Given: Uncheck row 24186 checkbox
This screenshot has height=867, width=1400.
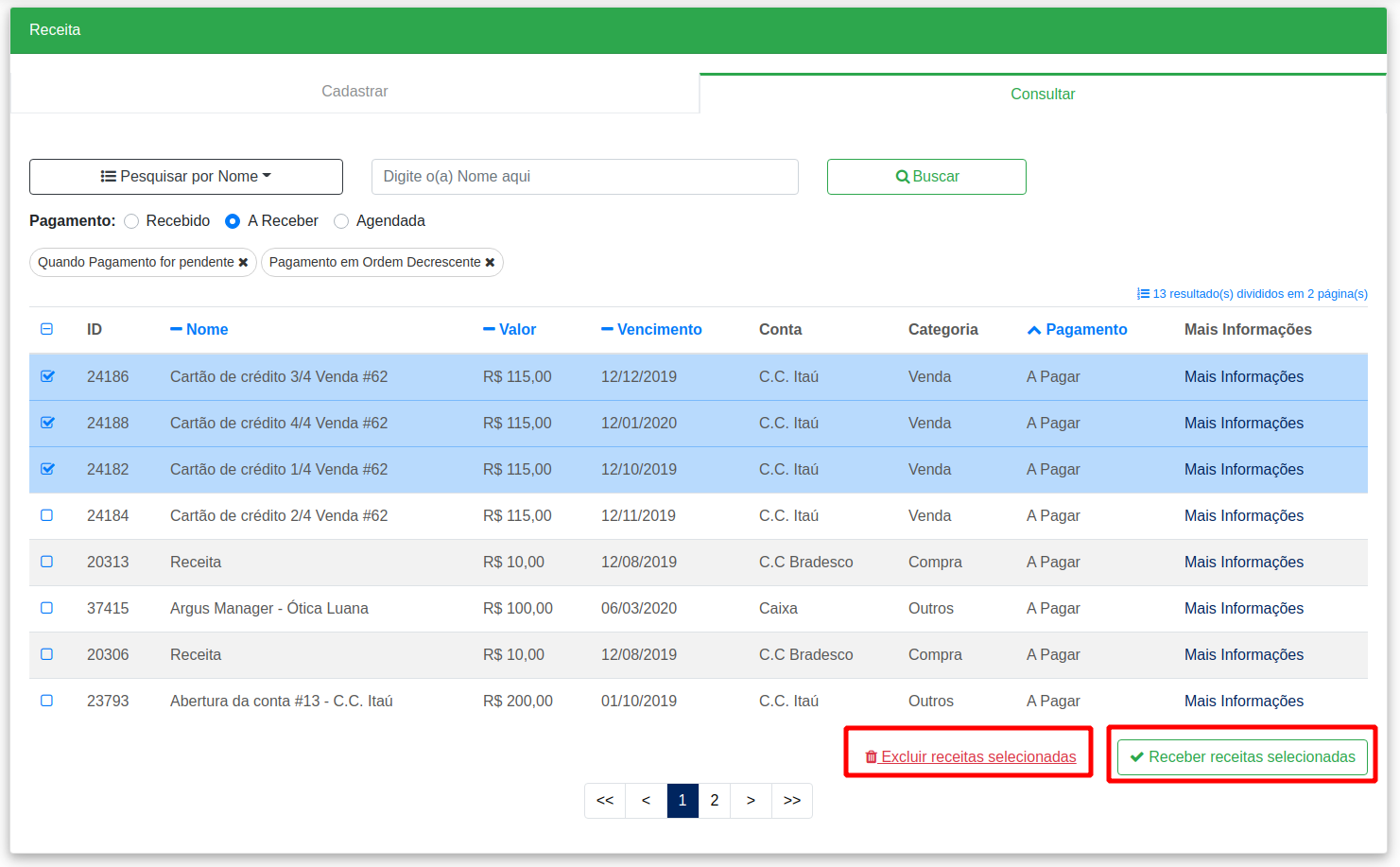Looking at the screenshot, I should 47,376.
